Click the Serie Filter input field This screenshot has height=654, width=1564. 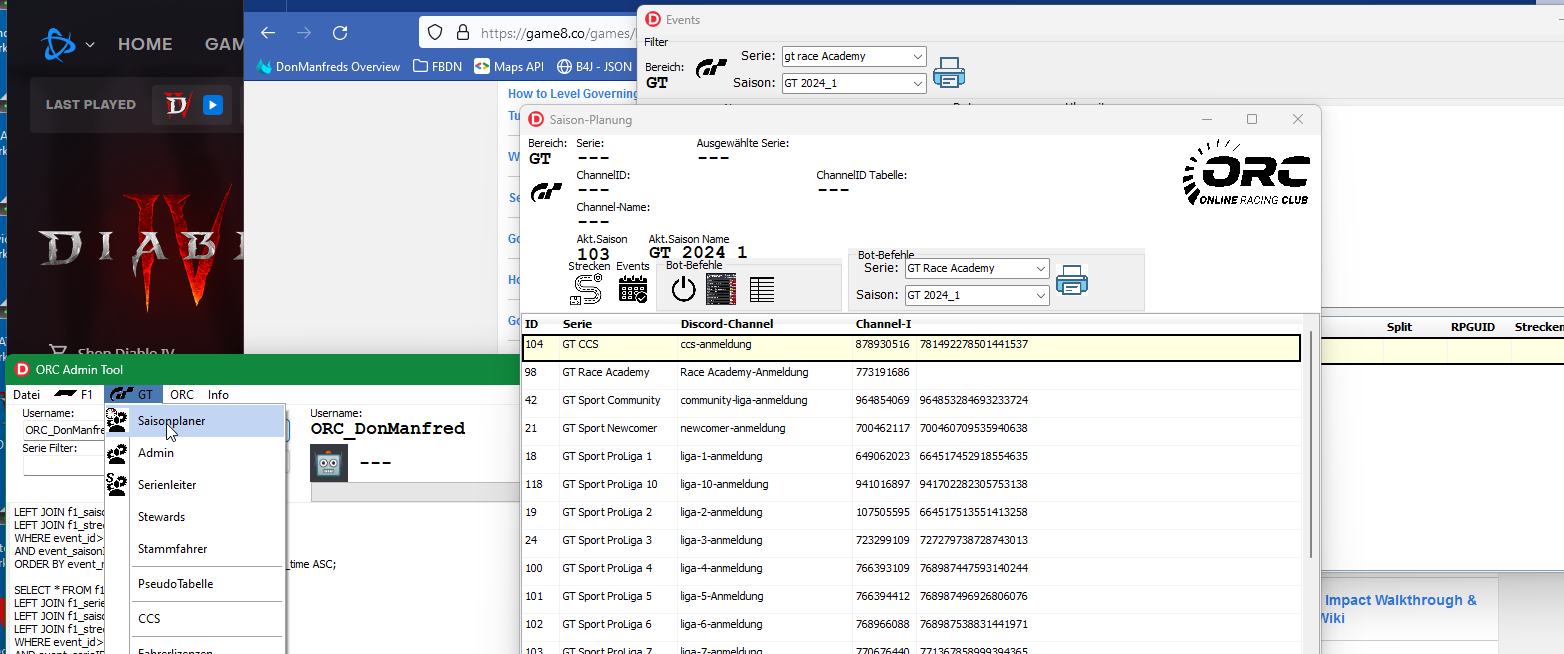click(x=63, y=466)
